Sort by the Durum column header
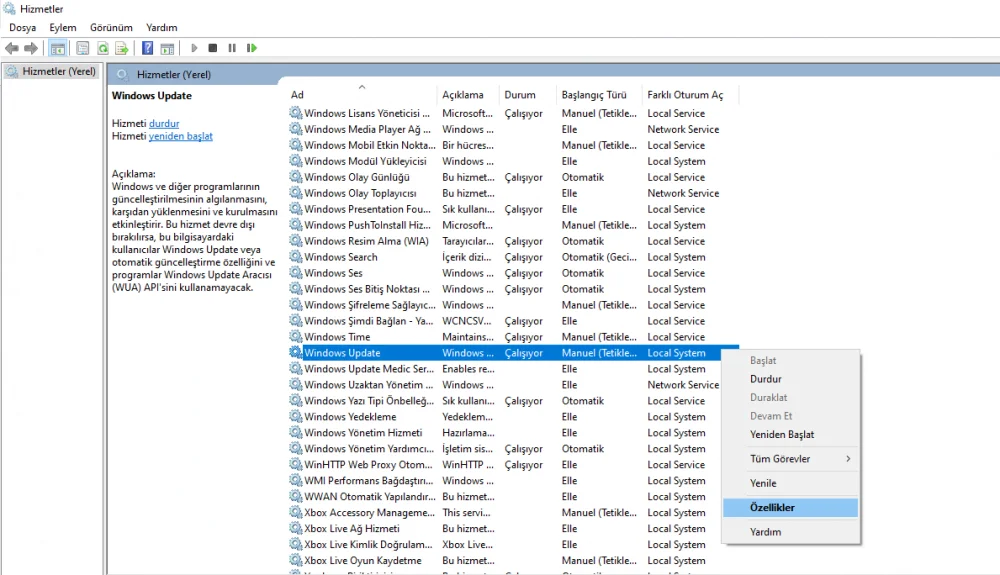Viewport: 1000px width, 575px height. pyautogui.click(x=527, y=94)
